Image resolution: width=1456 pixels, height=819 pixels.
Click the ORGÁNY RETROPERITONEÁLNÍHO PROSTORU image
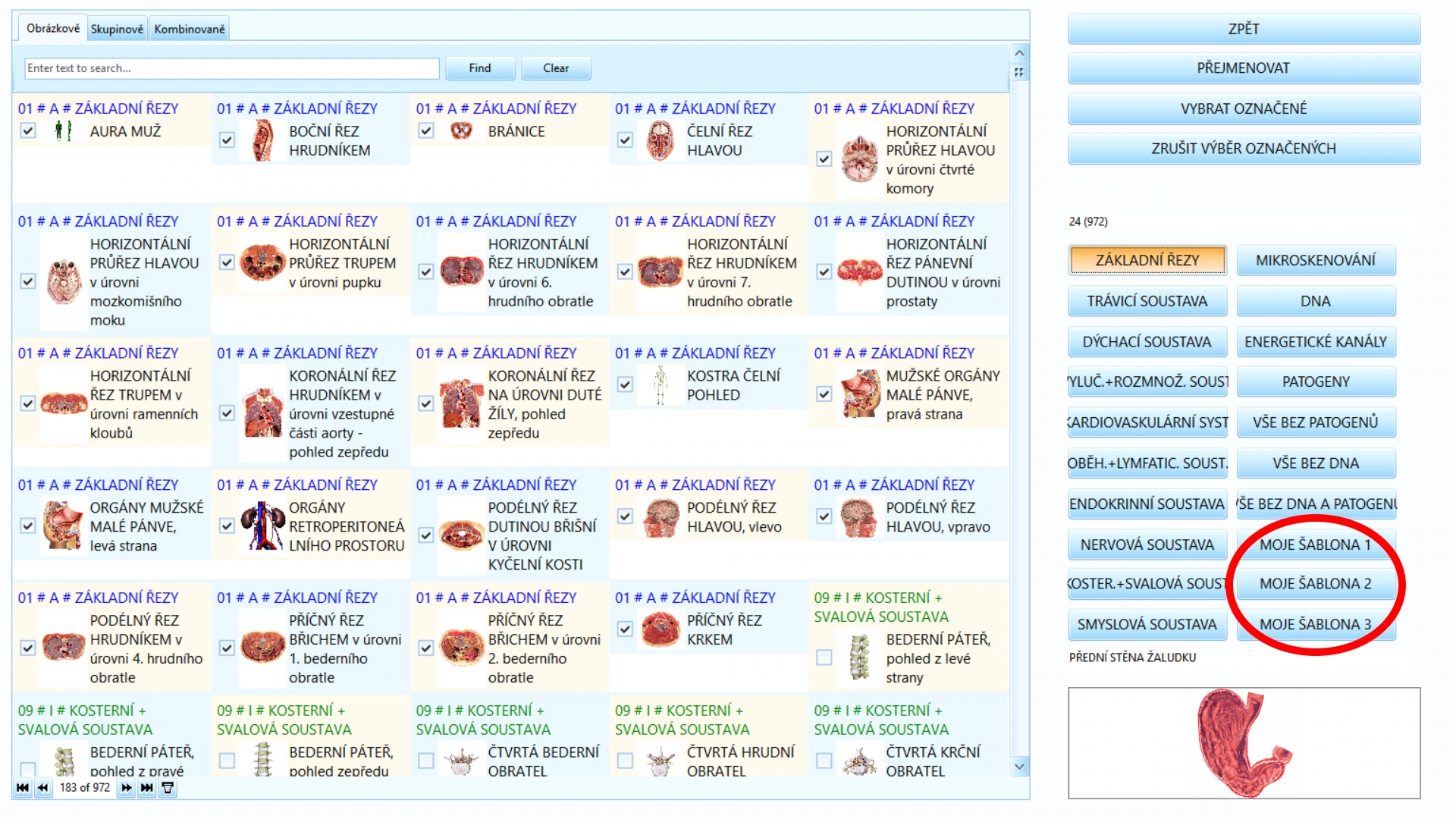(x=262, y=526)
